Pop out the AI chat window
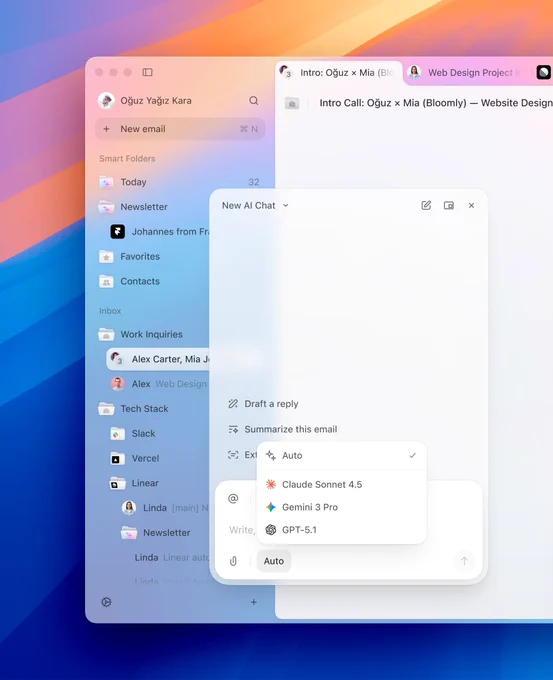The image size is (553, 680). [448, 206]
